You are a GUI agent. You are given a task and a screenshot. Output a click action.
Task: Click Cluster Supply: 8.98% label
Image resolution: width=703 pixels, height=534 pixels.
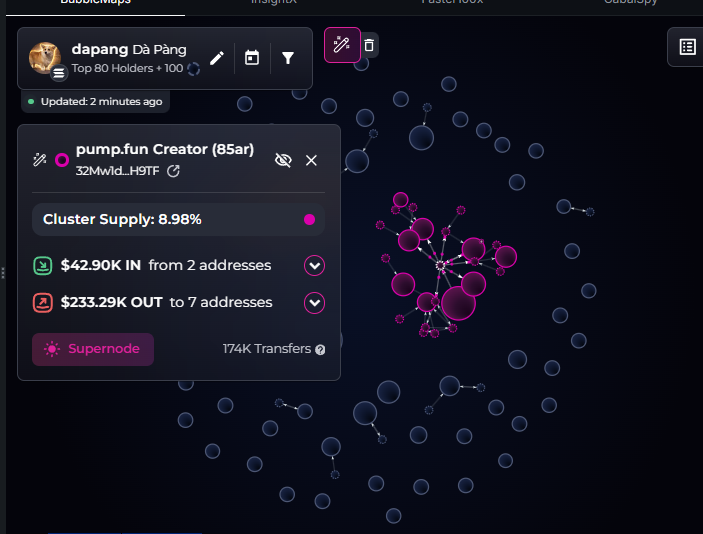click(122, 219)
